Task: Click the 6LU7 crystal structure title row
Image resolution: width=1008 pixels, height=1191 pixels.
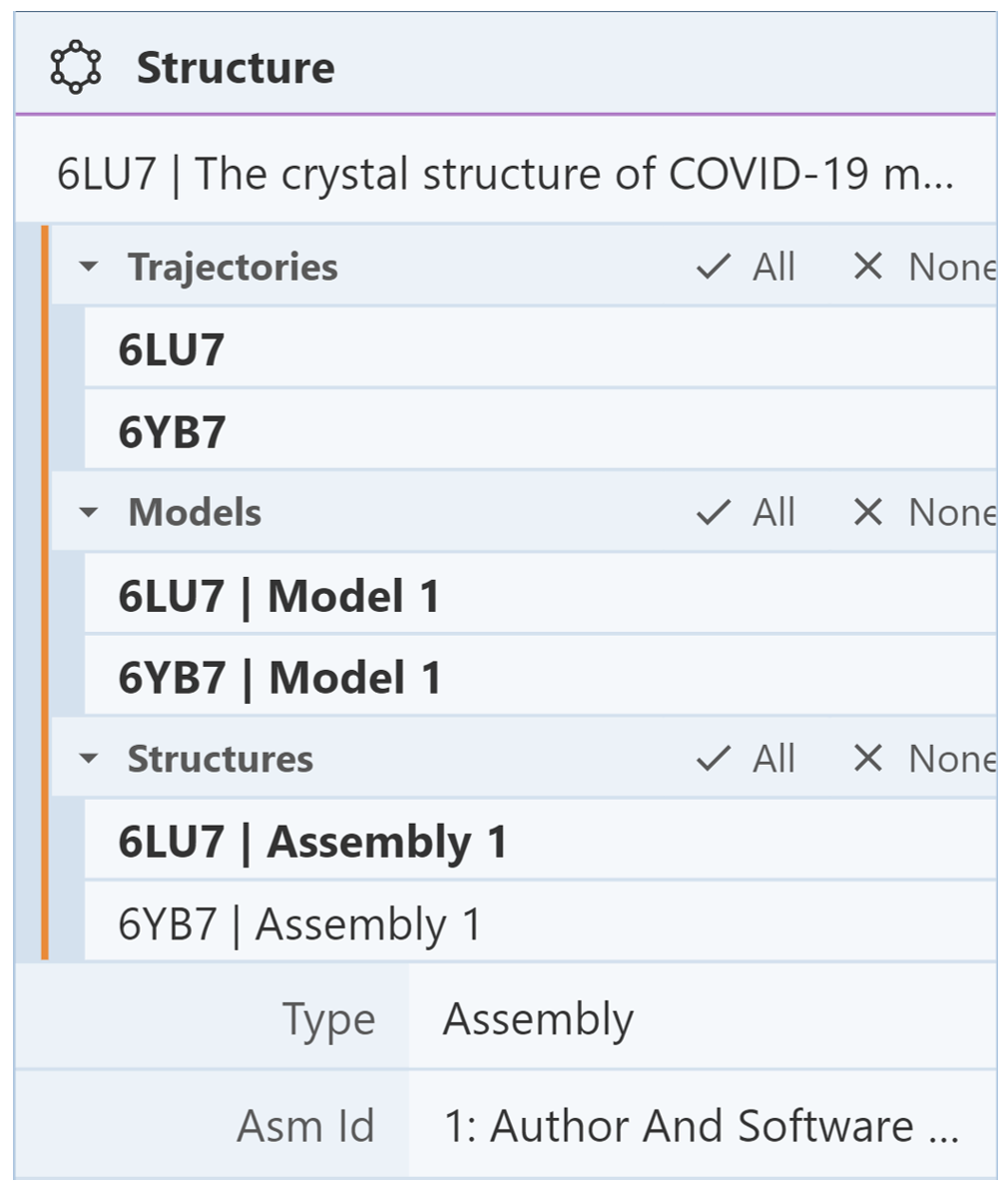Action: pyautogui.click(x=504, y=175)
